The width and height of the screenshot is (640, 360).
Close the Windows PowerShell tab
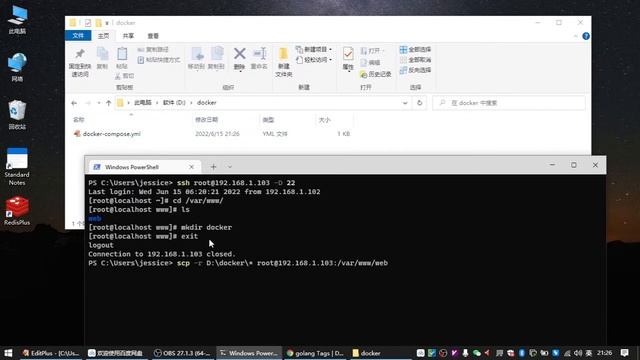(191, 167)
